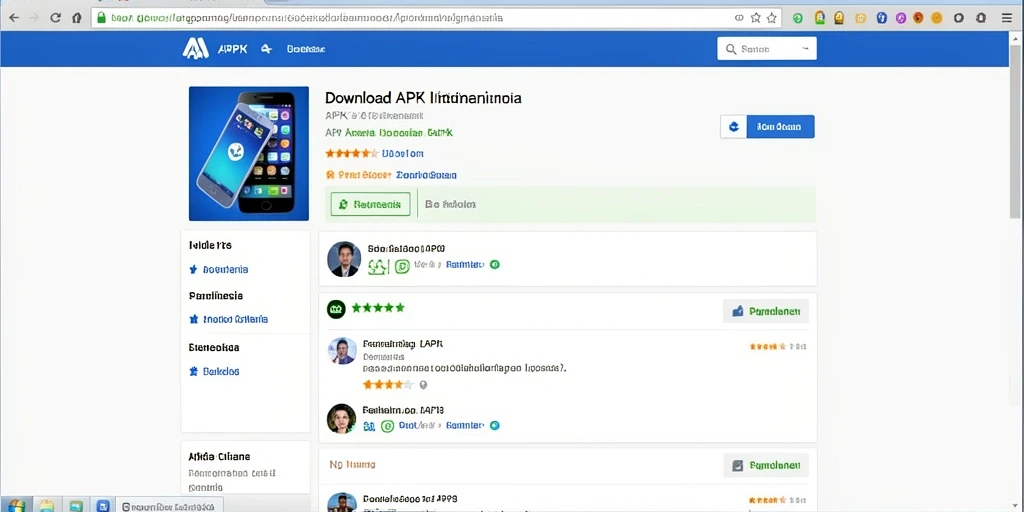The image size is (1024, 512).
Task: Click the browser back arrow
Action: [x=14, y=18]
